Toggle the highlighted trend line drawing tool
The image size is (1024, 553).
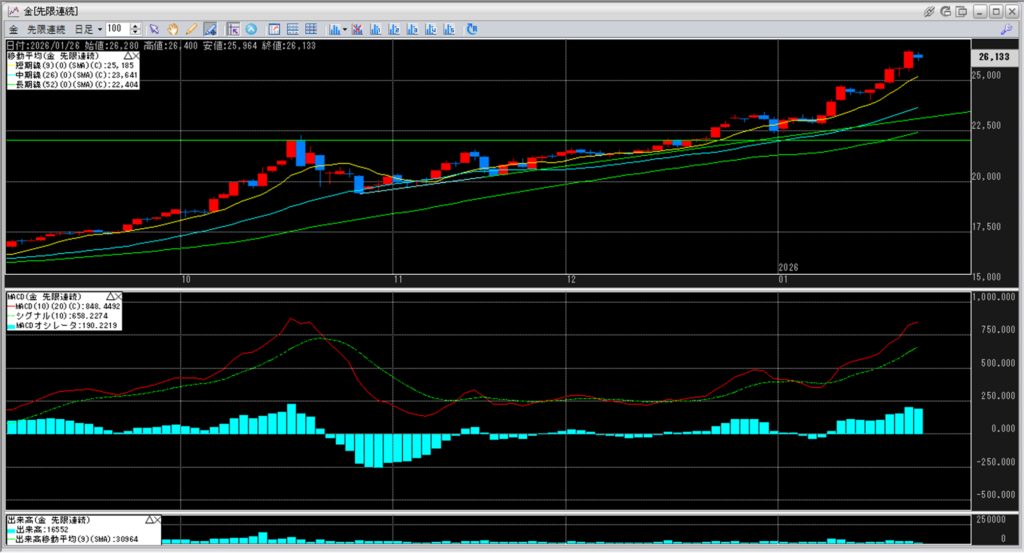click(x=210, y=29)
